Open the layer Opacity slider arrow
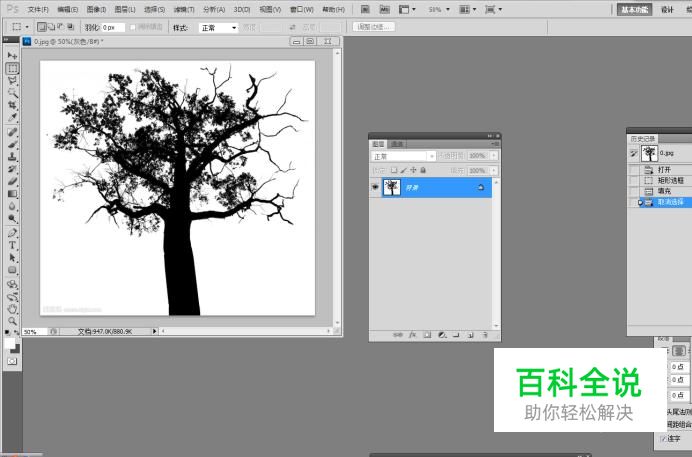This screenshot has height=457, width=692. [494, 156]
